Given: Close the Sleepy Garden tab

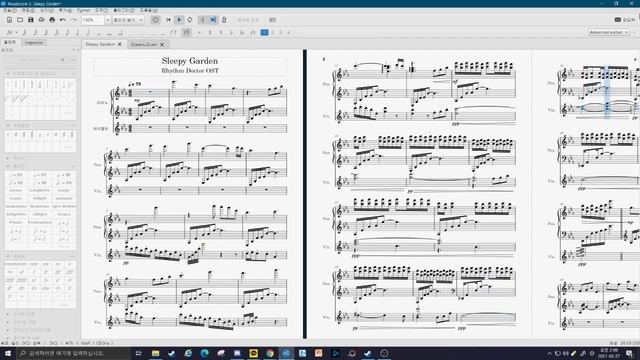Looking at the screenshot, I should click(120, 44).
